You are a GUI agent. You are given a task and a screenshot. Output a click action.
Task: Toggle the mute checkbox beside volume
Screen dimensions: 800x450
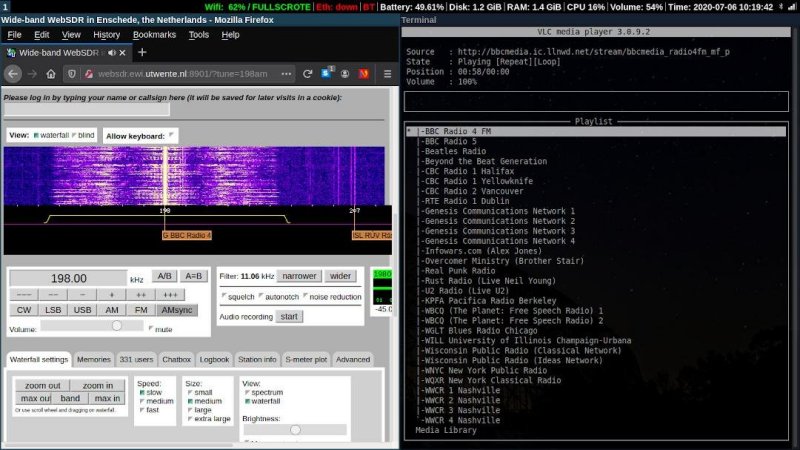150,327
